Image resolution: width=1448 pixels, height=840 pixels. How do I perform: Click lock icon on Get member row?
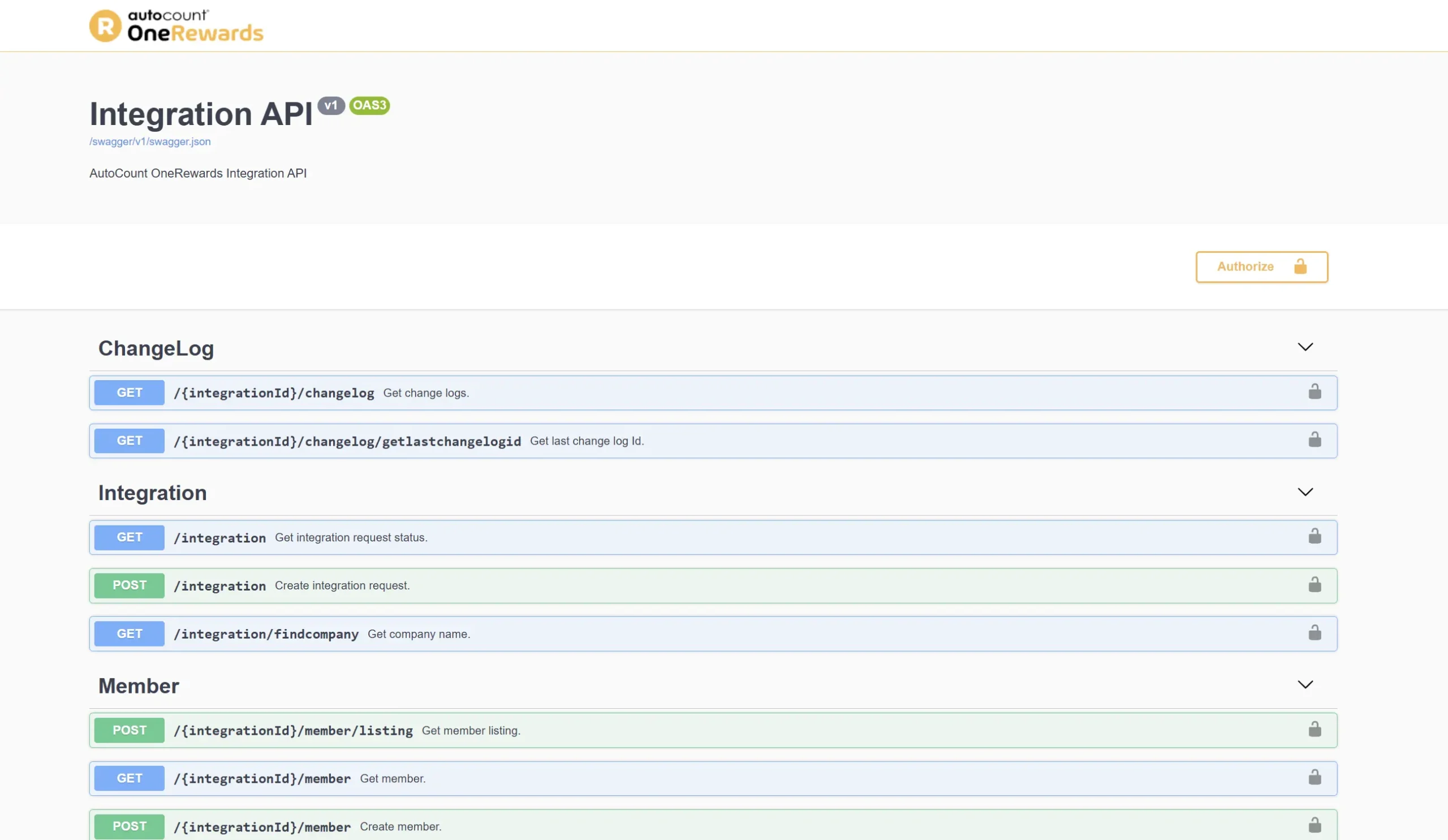point(1315,778)
